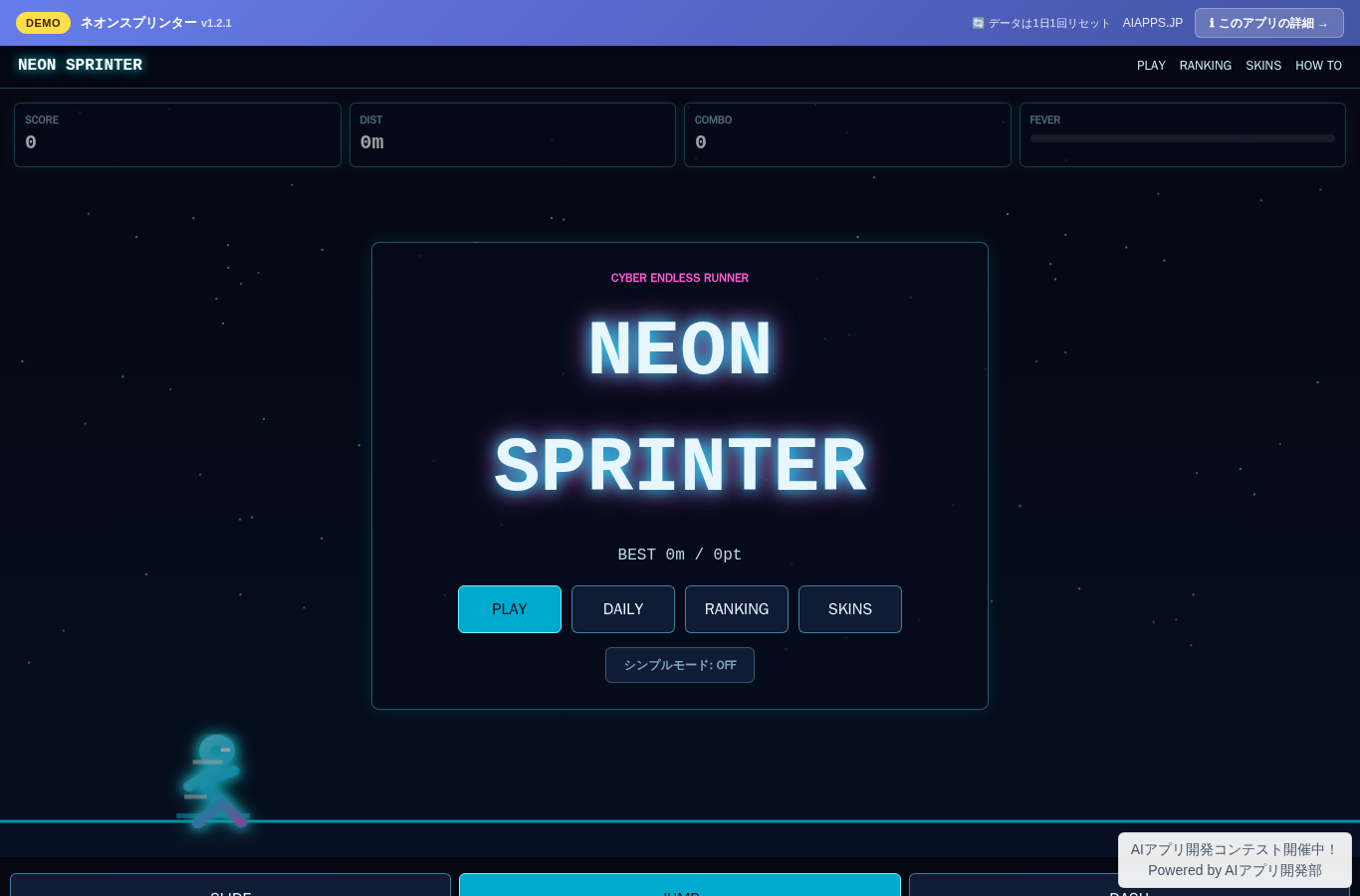Viewport: 1360px width, 896px height.
Task: Open SKINS from the title card
Action: (x=850, y=609)
